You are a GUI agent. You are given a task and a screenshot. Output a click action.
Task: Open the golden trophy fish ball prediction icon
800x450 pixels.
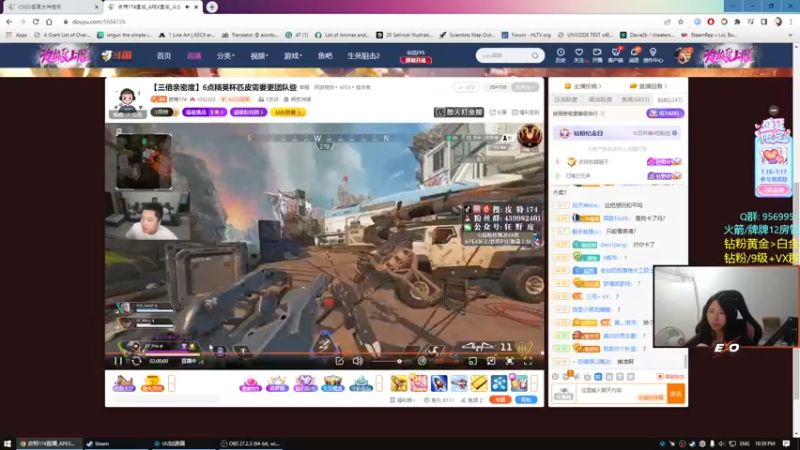(x=152, y=383)
